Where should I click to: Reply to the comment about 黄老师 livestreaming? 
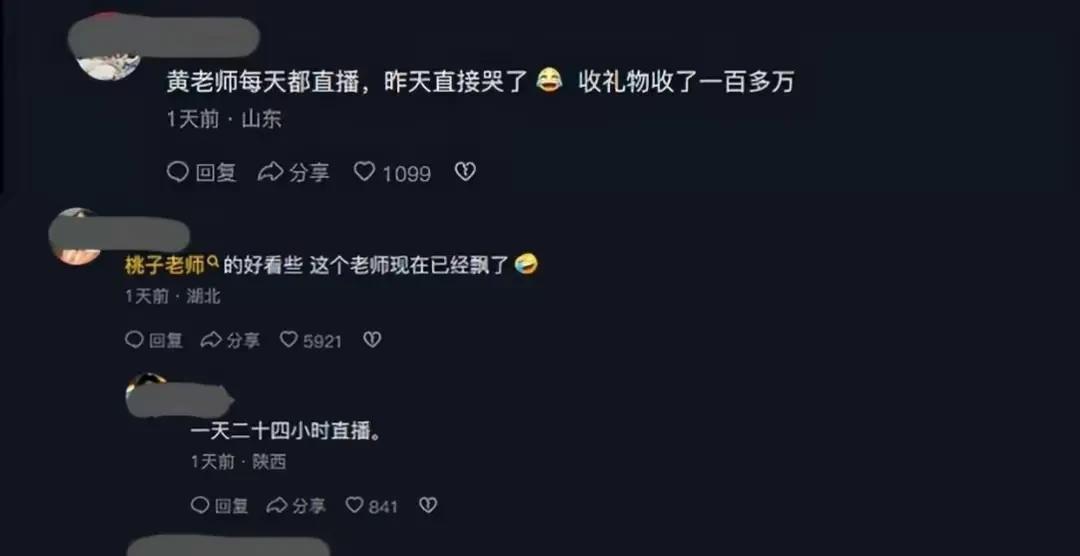coord(202,172)
